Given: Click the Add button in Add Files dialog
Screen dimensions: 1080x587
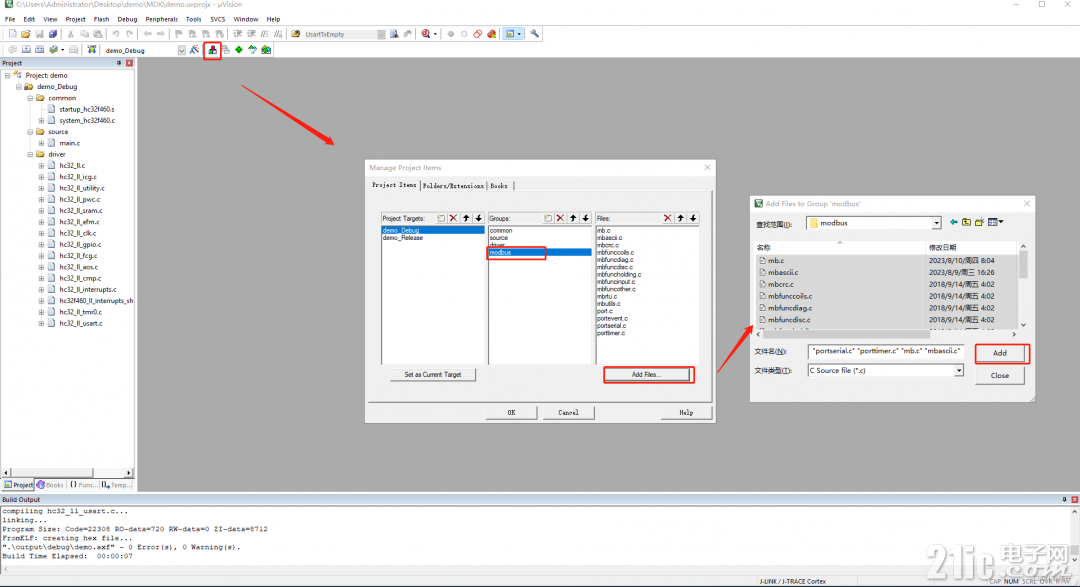Looking at the screenshot, I should pyautogui.click(x=999, y=353).
